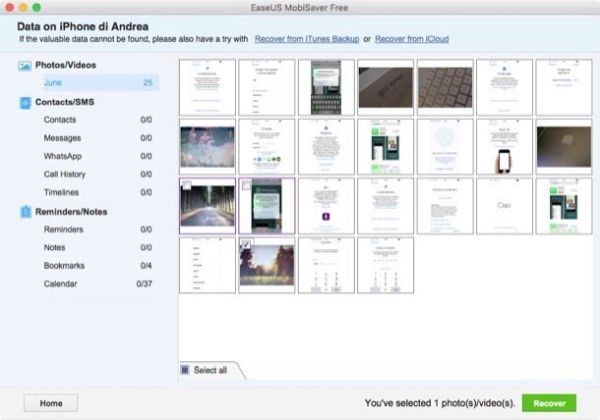This screenshot has height=420, width=600.
Task: Click the Photos/Videos category icon
Action: 25,66
